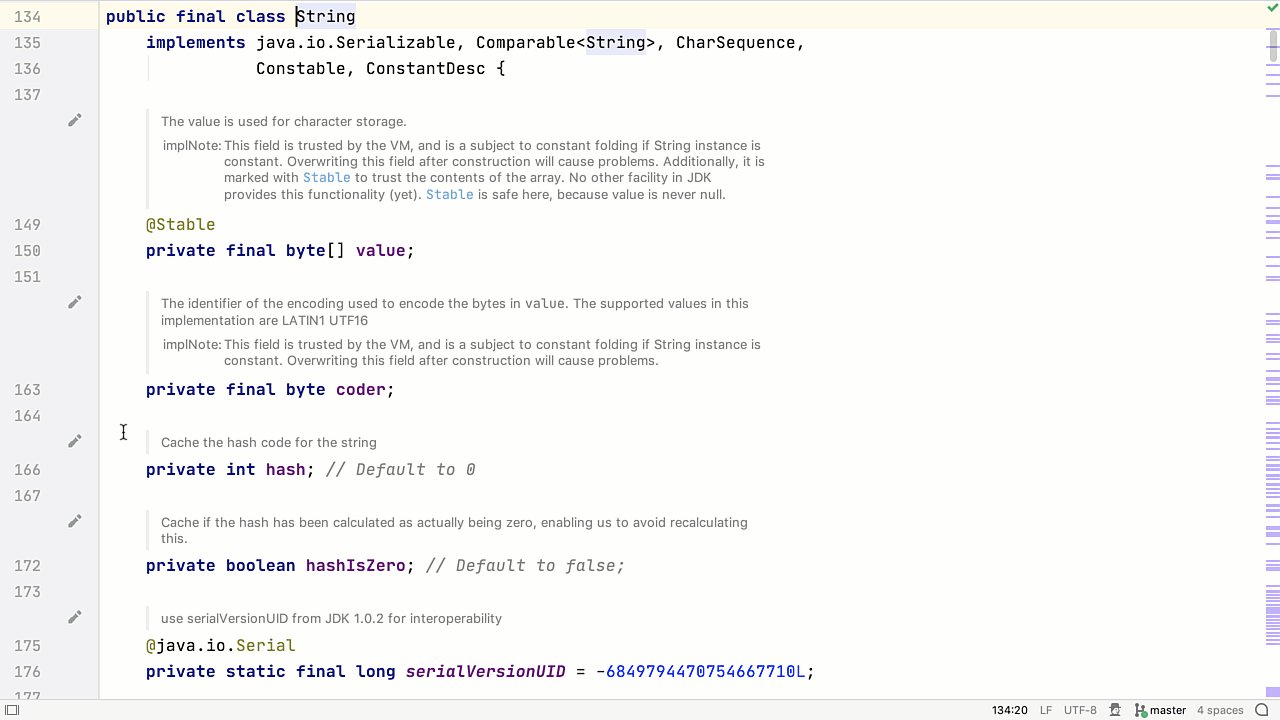The height and width of the screenshot is (720, 1280).
Task: Click the pencil icon for the coder field documentation
Action: (75, 302)
